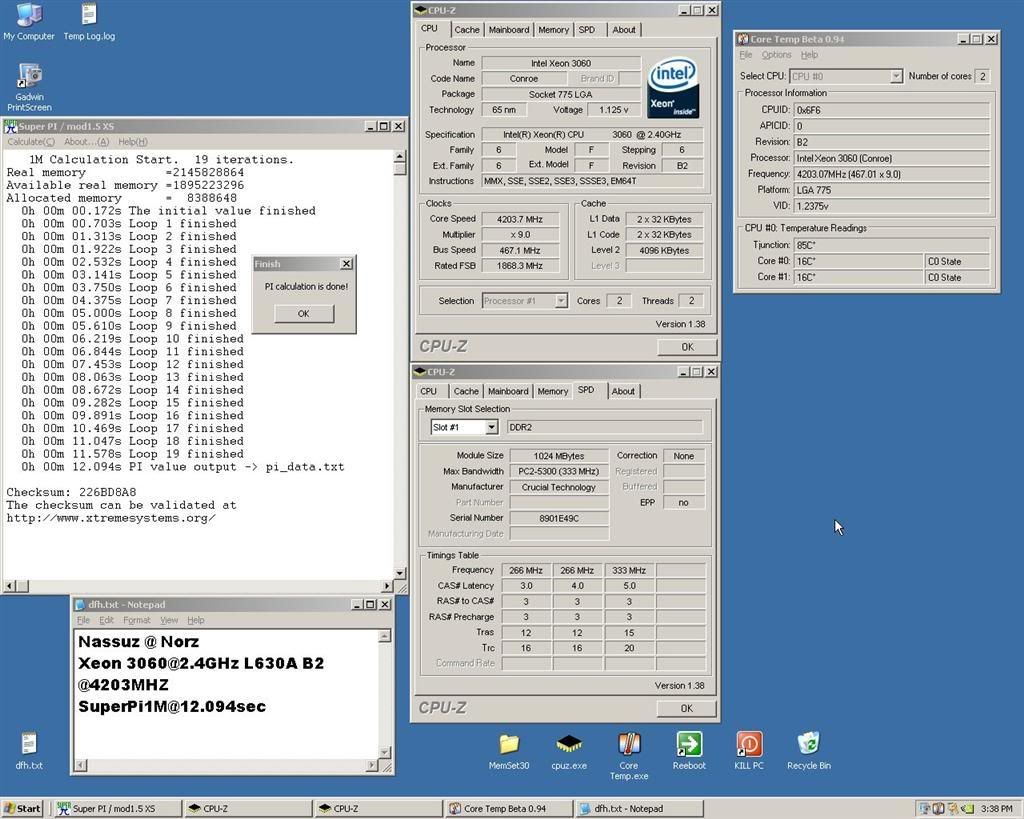Expand the Select CPU dropdown in Core Temp
The width and height of the screenshot is (1024, 819).
coord(896,76)
